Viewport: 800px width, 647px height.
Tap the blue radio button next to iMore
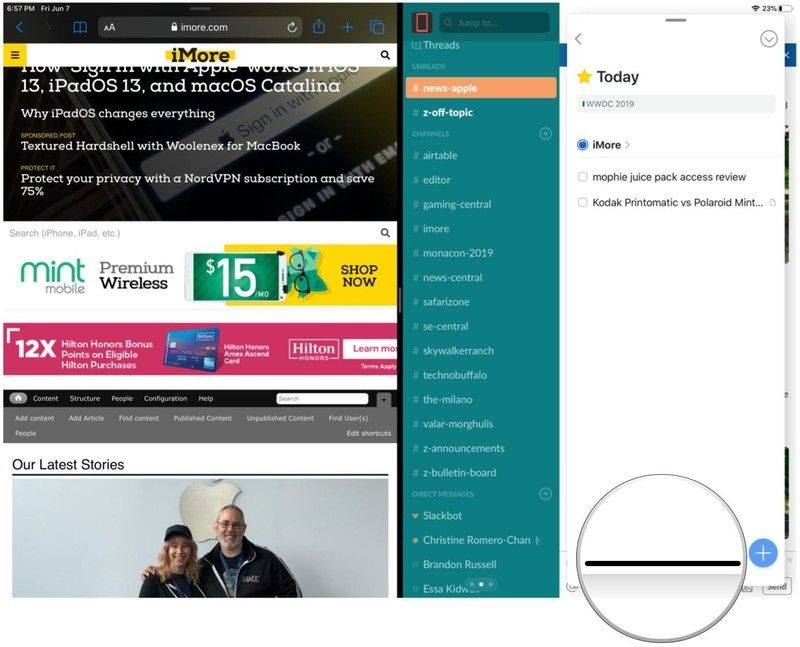pos(581,144)
